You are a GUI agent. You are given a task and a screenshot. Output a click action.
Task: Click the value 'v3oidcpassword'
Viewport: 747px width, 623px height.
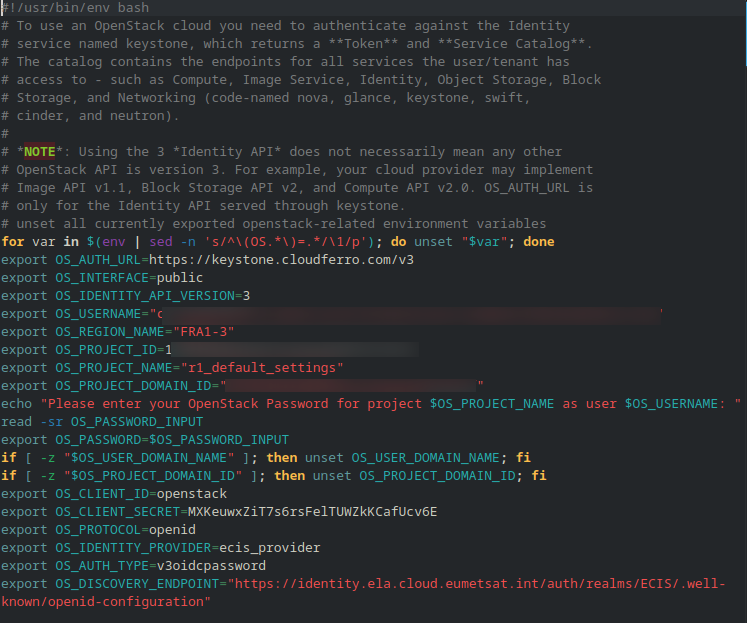pyautogui.click(x=211, y=566)
